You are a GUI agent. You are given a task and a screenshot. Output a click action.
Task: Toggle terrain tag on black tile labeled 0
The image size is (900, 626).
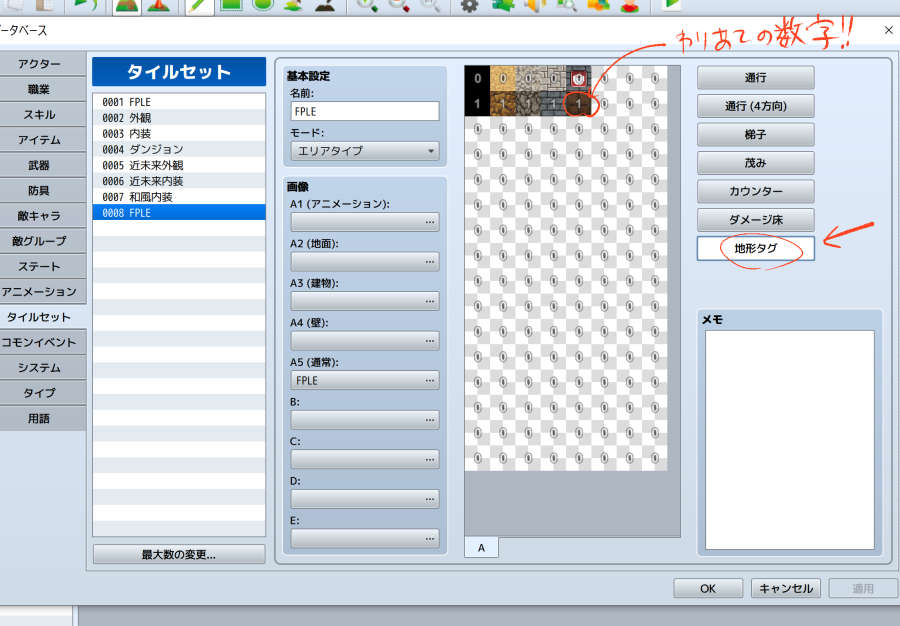(x=478, y=79)
